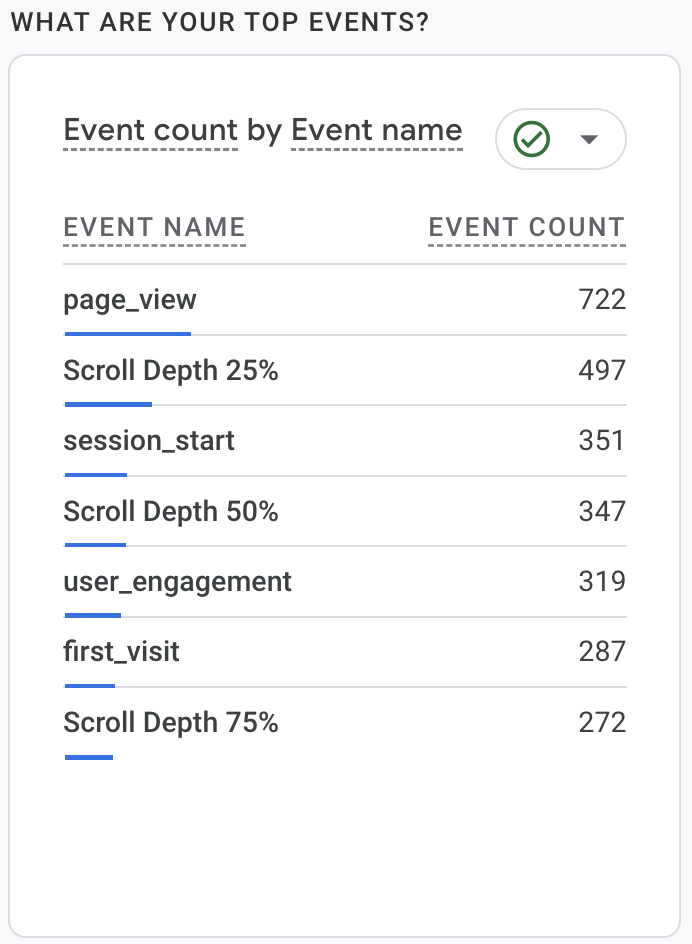
Task: Expand the dropdown arrow beside the checkmark
Action: coord(589,139)
